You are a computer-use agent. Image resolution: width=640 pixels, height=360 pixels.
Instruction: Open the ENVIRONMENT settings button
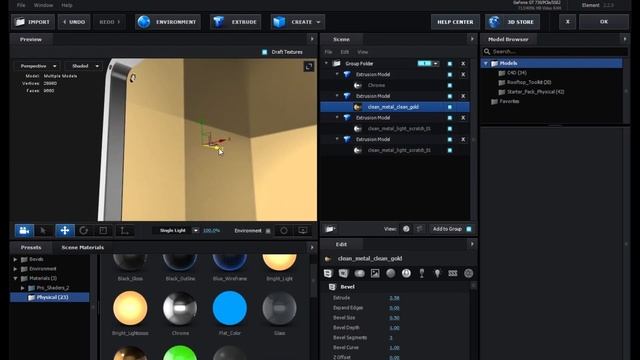point(168,22)
